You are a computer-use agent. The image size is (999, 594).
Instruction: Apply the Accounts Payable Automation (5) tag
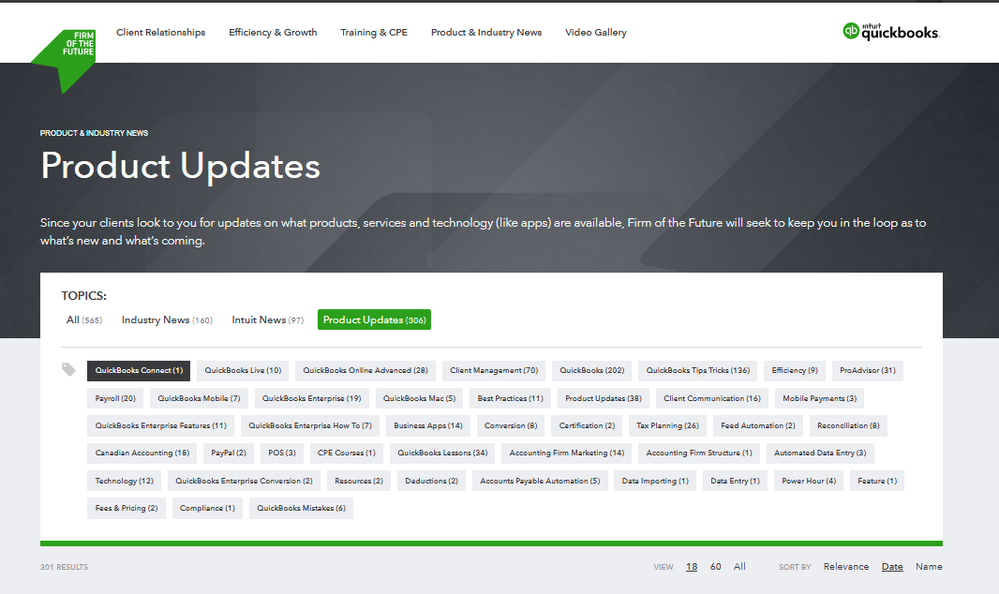[x=540, y=481]
